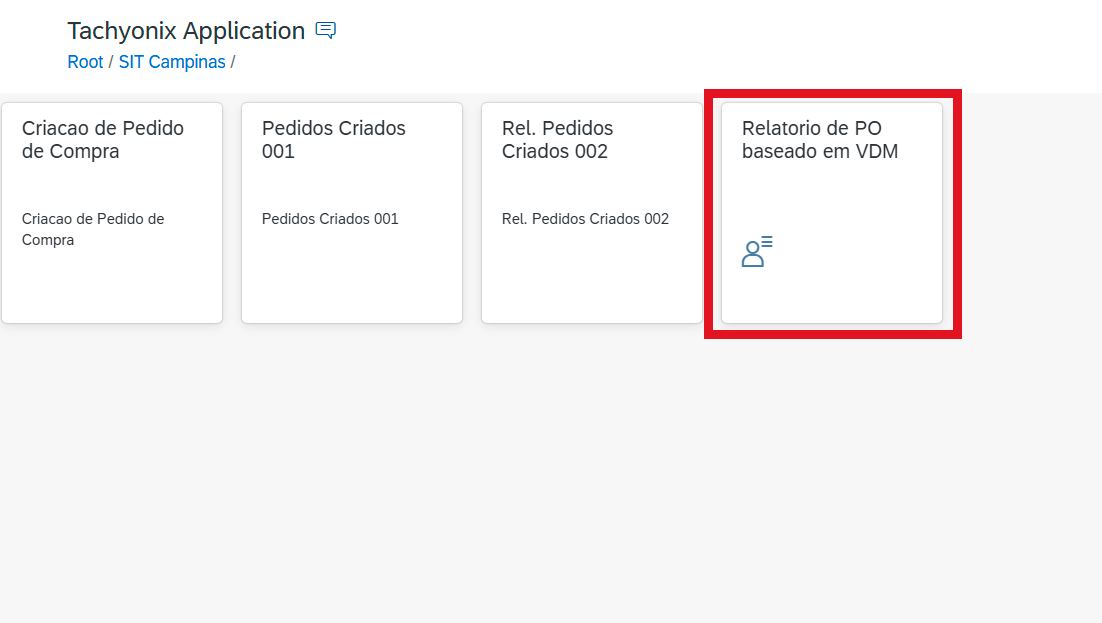Click the 'Criacao de Pedido de Compra' tile subtitle
This screenshot has width=1102, height=623.
point(93,229)
